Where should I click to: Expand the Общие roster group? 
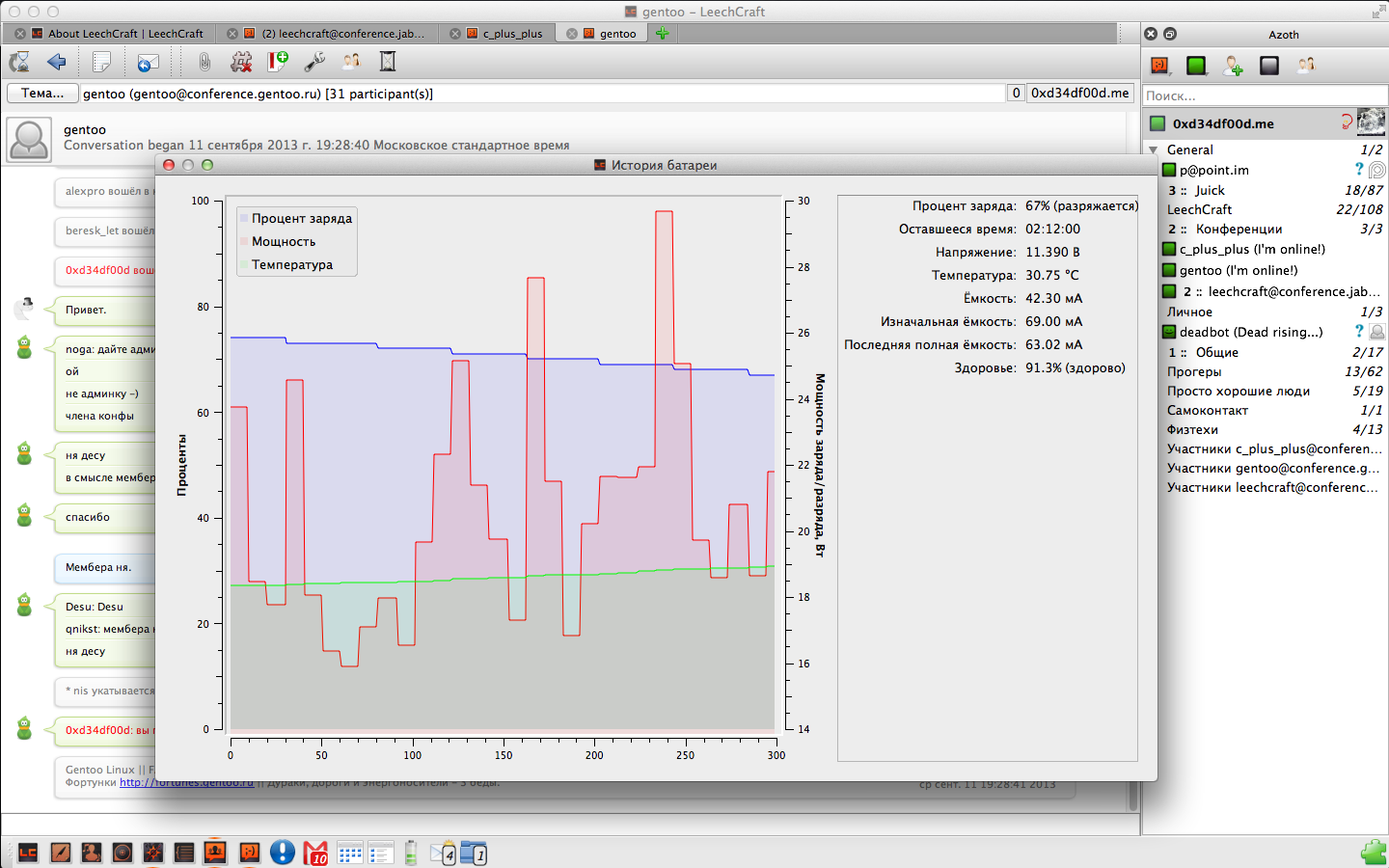[1216, 352]
